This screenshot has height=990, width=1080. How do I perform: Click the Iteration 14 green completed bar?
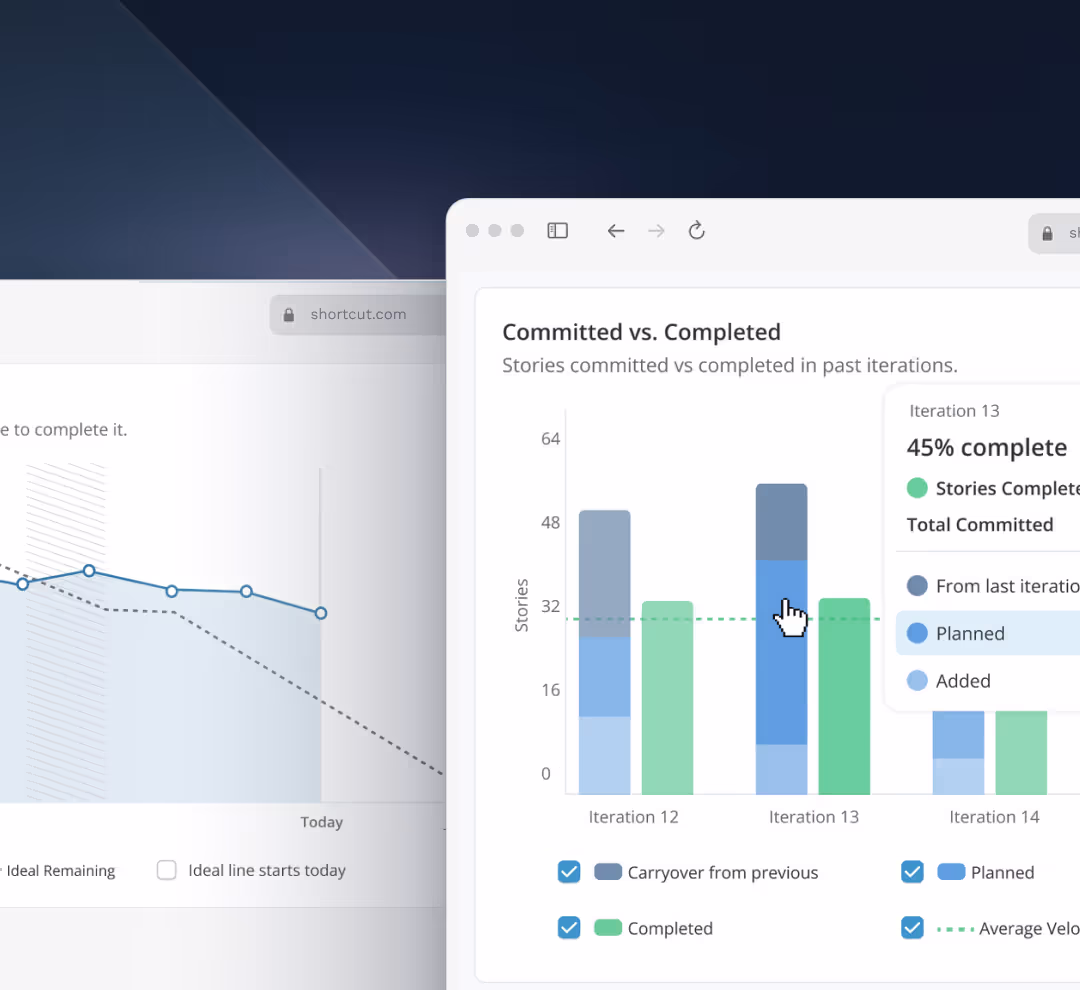pos(1021,752)
